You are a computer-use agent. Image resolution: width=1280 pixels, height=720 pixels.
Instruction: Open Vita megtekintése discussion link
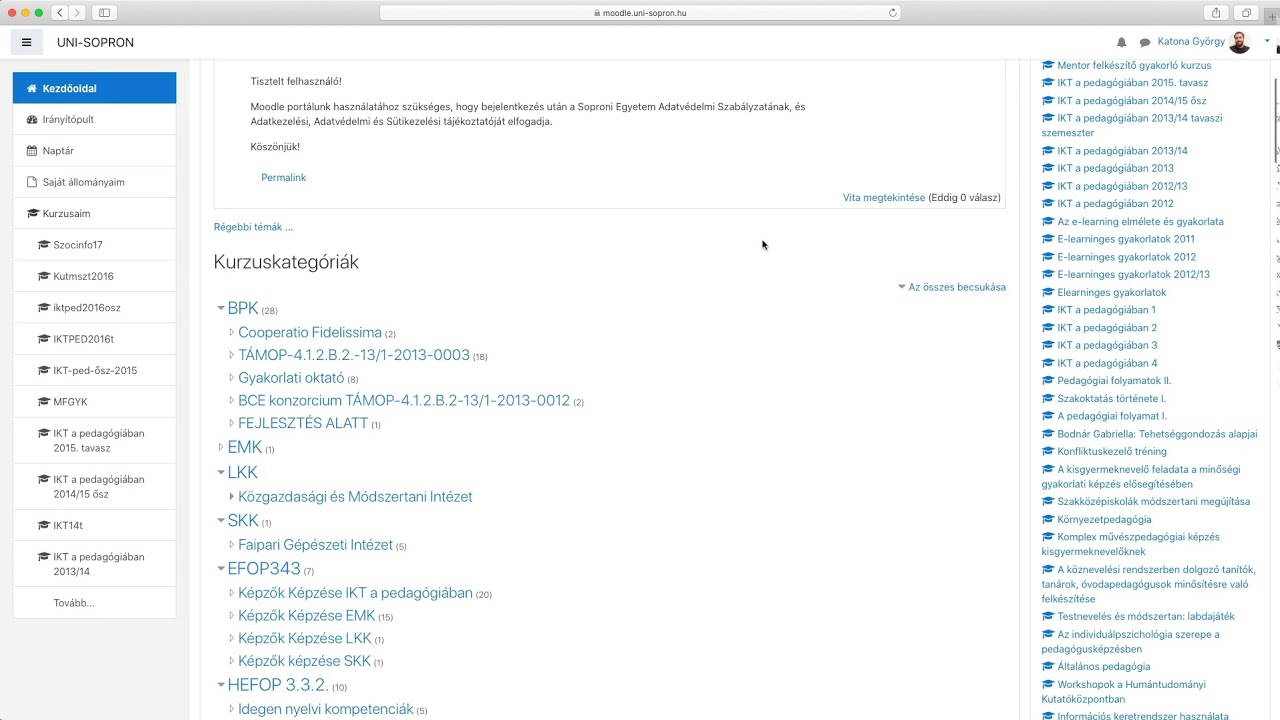point(883,198)
